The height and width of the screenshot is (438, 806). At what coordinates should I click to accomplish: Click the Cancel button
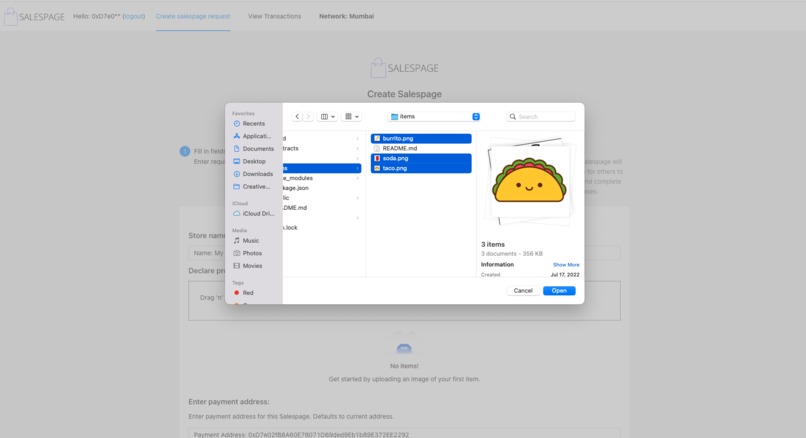(523, 291)
